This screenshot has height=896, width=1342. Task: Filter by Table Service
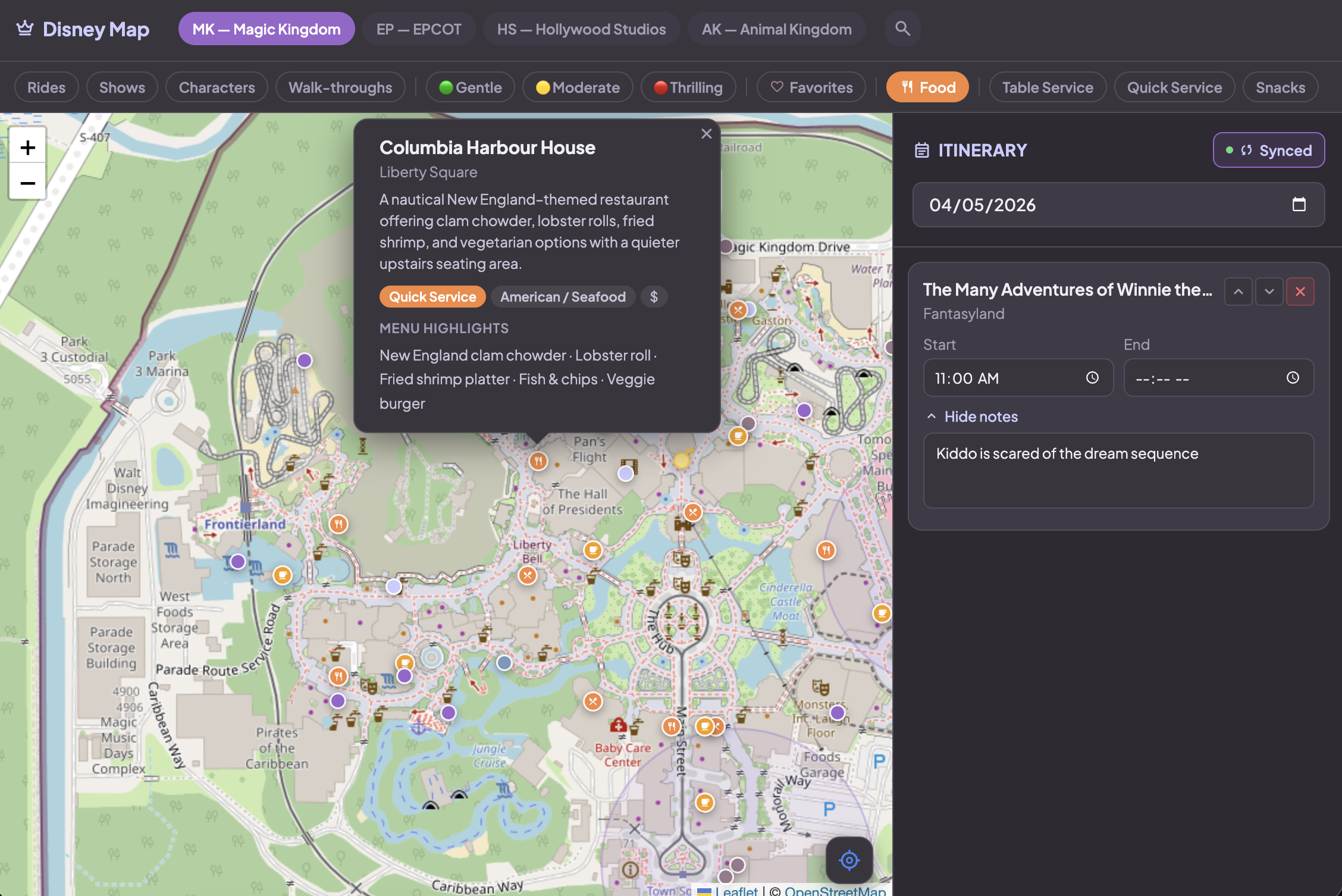1048,87
